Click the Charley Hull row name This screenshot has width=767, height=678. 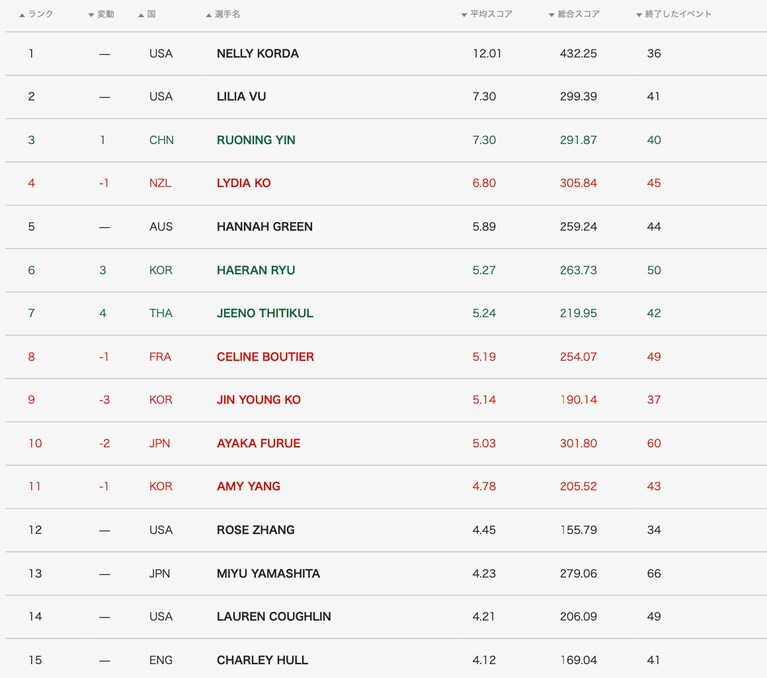(262, 660)
